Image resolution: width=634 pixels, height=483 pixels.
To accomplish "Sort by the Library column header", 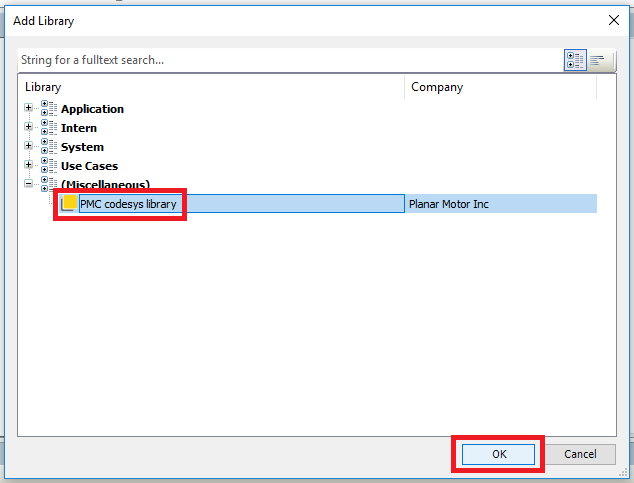I will pyautogui.click(x=210, y=87).
